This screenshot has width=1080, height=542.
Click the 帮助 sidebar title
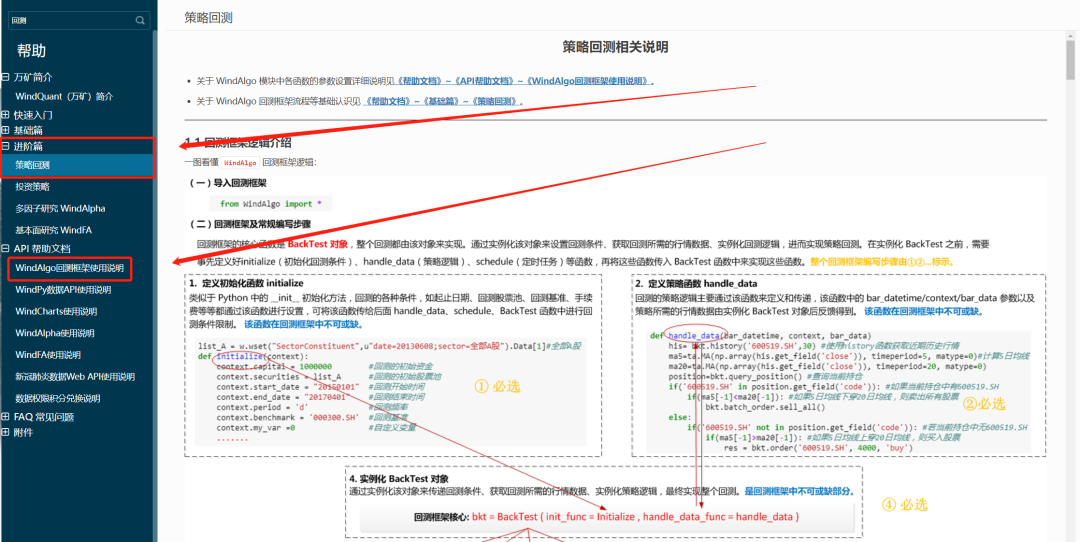coord(32,50)
